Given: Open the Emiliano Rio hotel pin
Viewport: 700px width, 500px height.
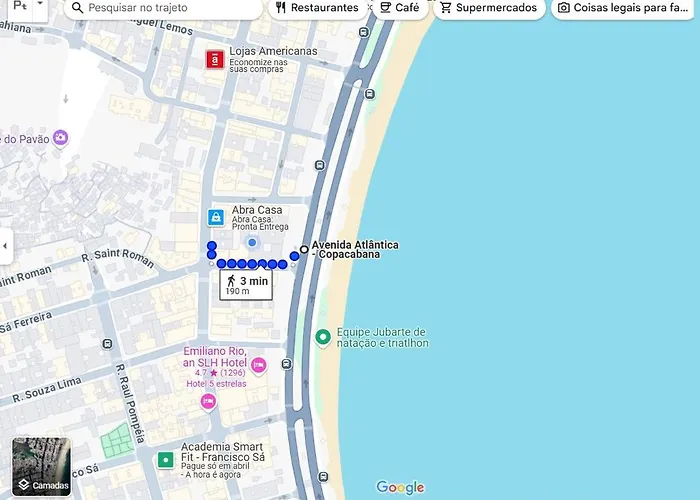Looking at the screenshot, I should pyautogui.click(x=258, y=366).
